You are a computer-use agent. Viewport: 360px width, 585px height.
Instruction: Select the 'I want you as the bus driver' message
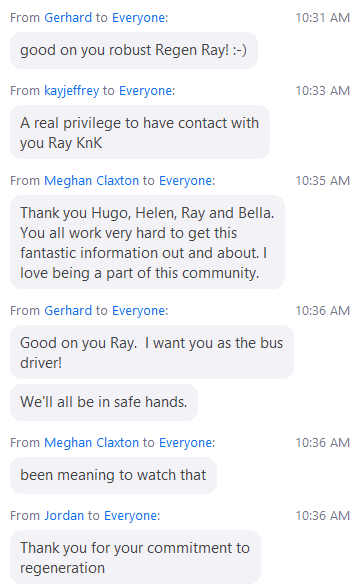click(x=151, y=352)
